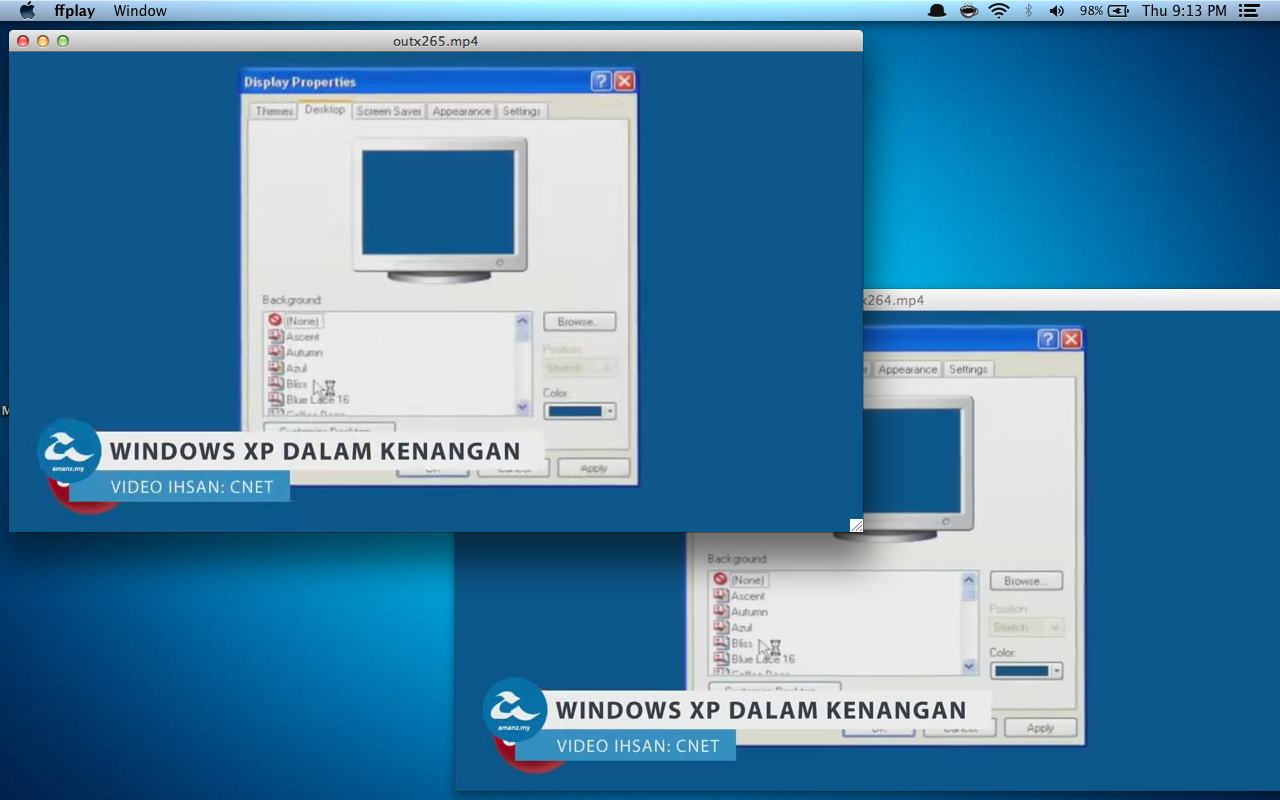Click Background list down arrow in x264.mp4

point(968,666)
